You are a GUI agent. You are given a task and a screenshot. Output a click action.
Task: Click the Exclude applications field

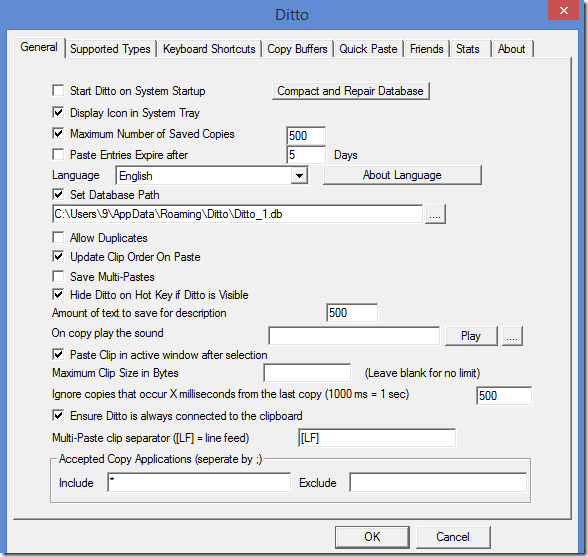click(438, 482)
